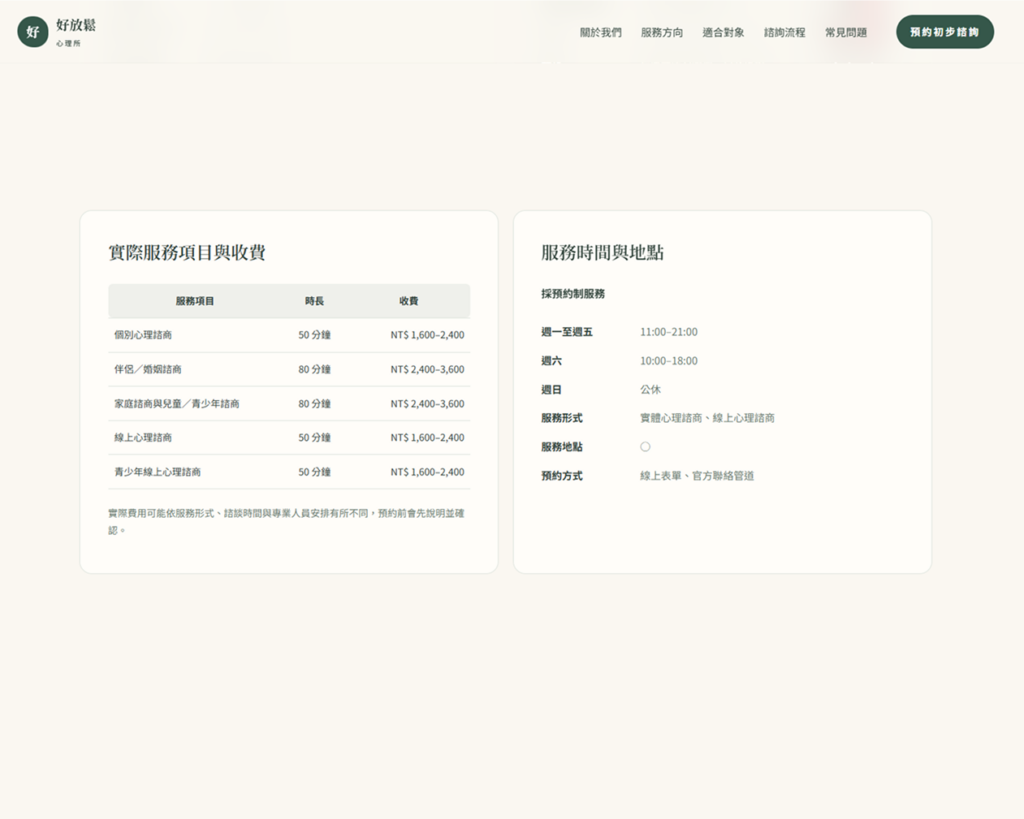Image resolution: width=1024 pixels, height=819 pixels.
Task: Click the 服務項目 column header
Action: pos(195,301)
